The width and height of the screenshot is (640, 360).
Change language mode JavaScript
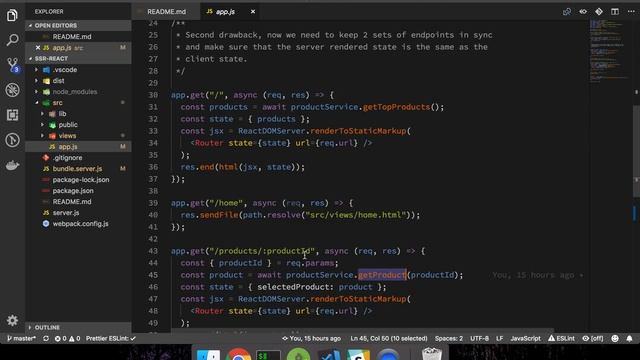(525, 338)
